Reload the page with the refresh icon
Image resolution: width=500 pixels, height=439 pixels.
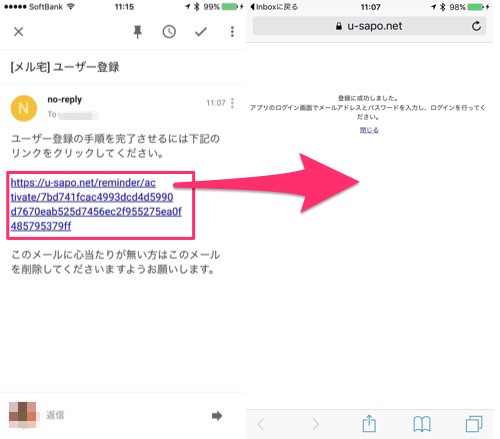click(x=476, y=26)
